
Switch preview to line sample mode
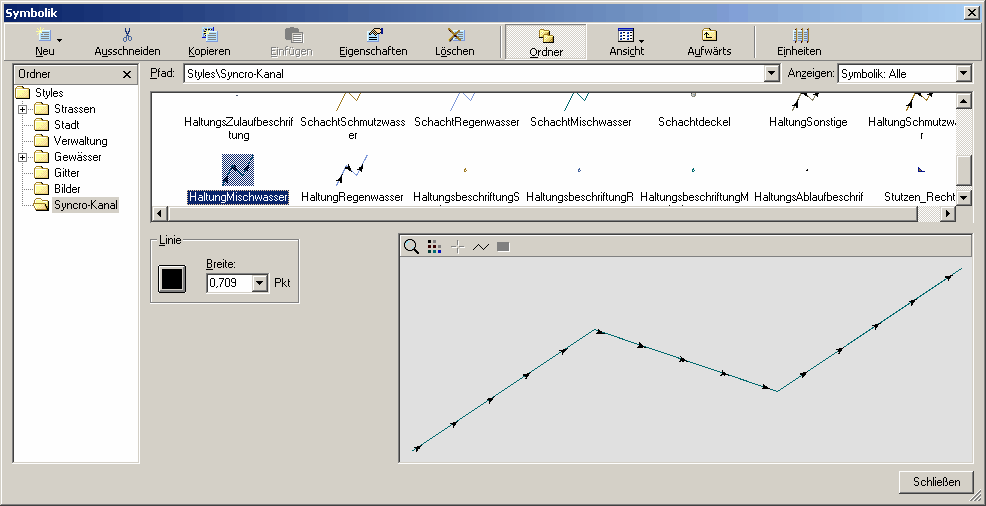(481, 246)
